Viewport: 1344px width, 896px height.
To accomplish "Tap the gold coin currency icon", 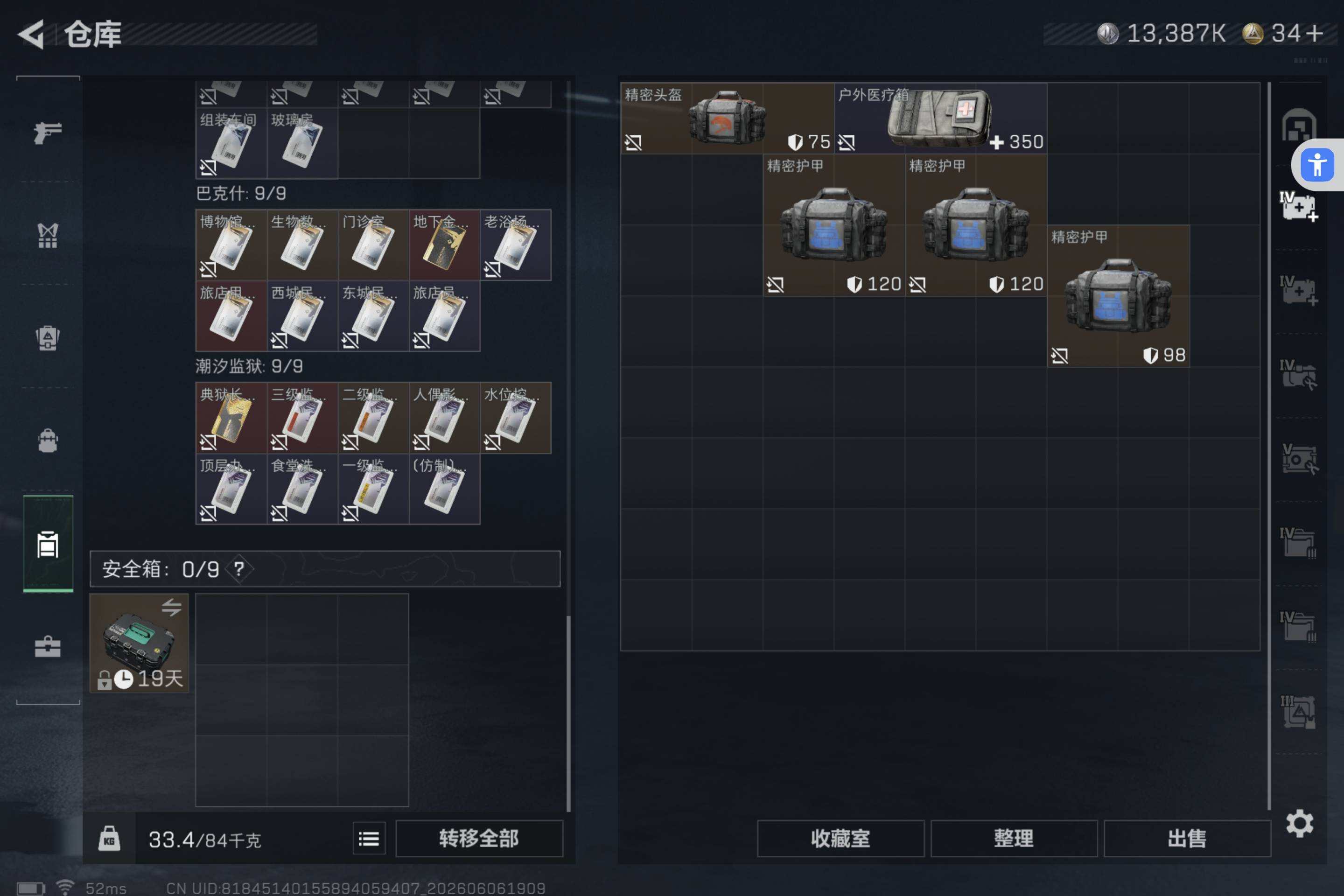I will point(1253,33).
